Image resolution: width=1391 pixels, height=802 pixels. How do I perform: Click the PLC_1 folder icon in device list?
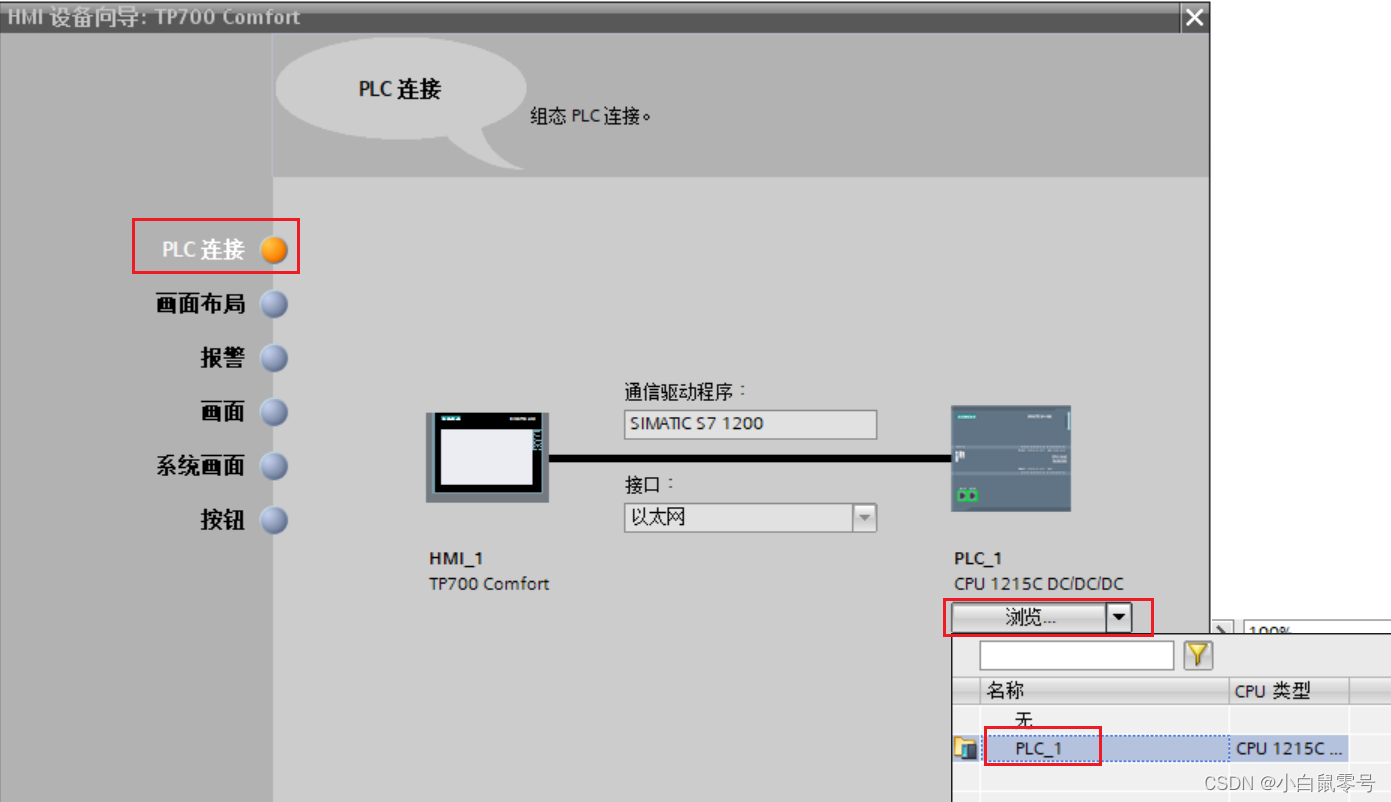[966, 746]
